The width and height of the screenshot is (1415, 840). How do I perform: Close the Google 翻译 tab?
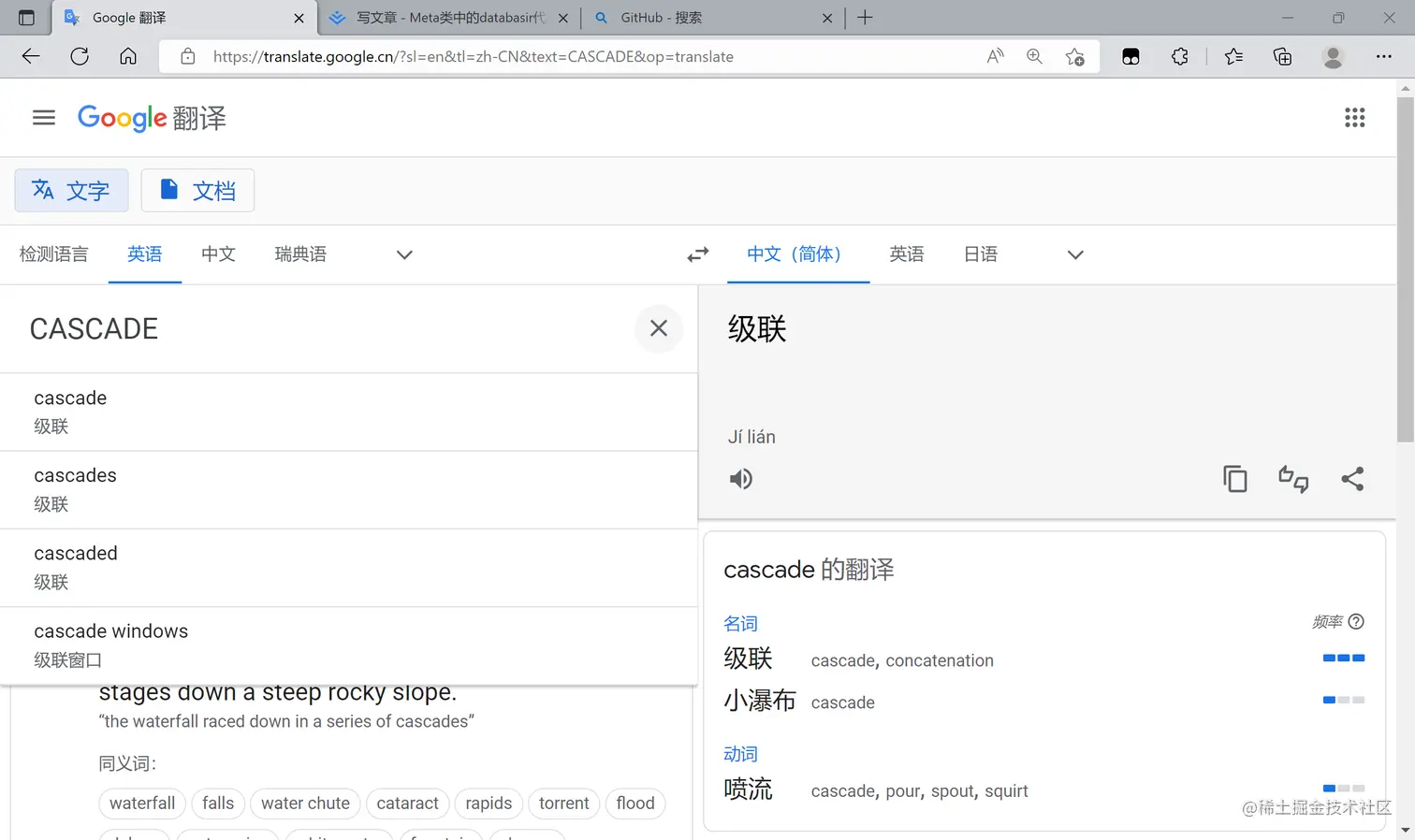pos(299,18)
